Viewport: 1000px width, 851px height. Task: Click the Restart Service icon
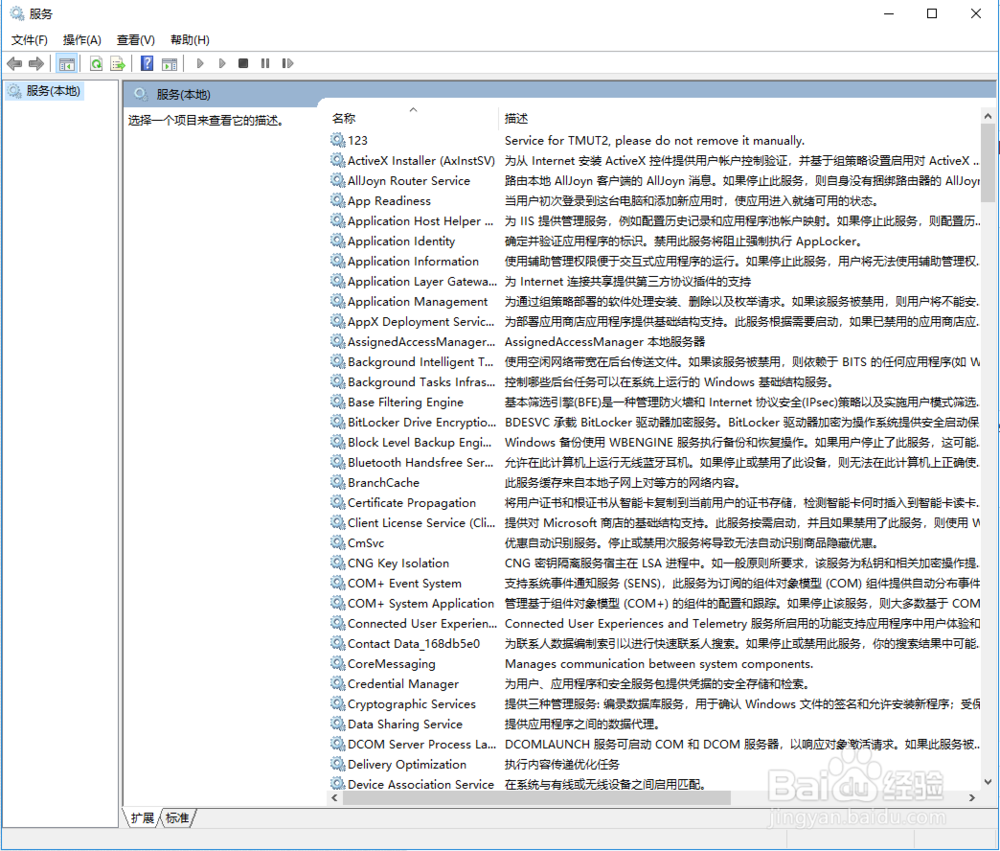pyautogui.click(x=288, y=63)
